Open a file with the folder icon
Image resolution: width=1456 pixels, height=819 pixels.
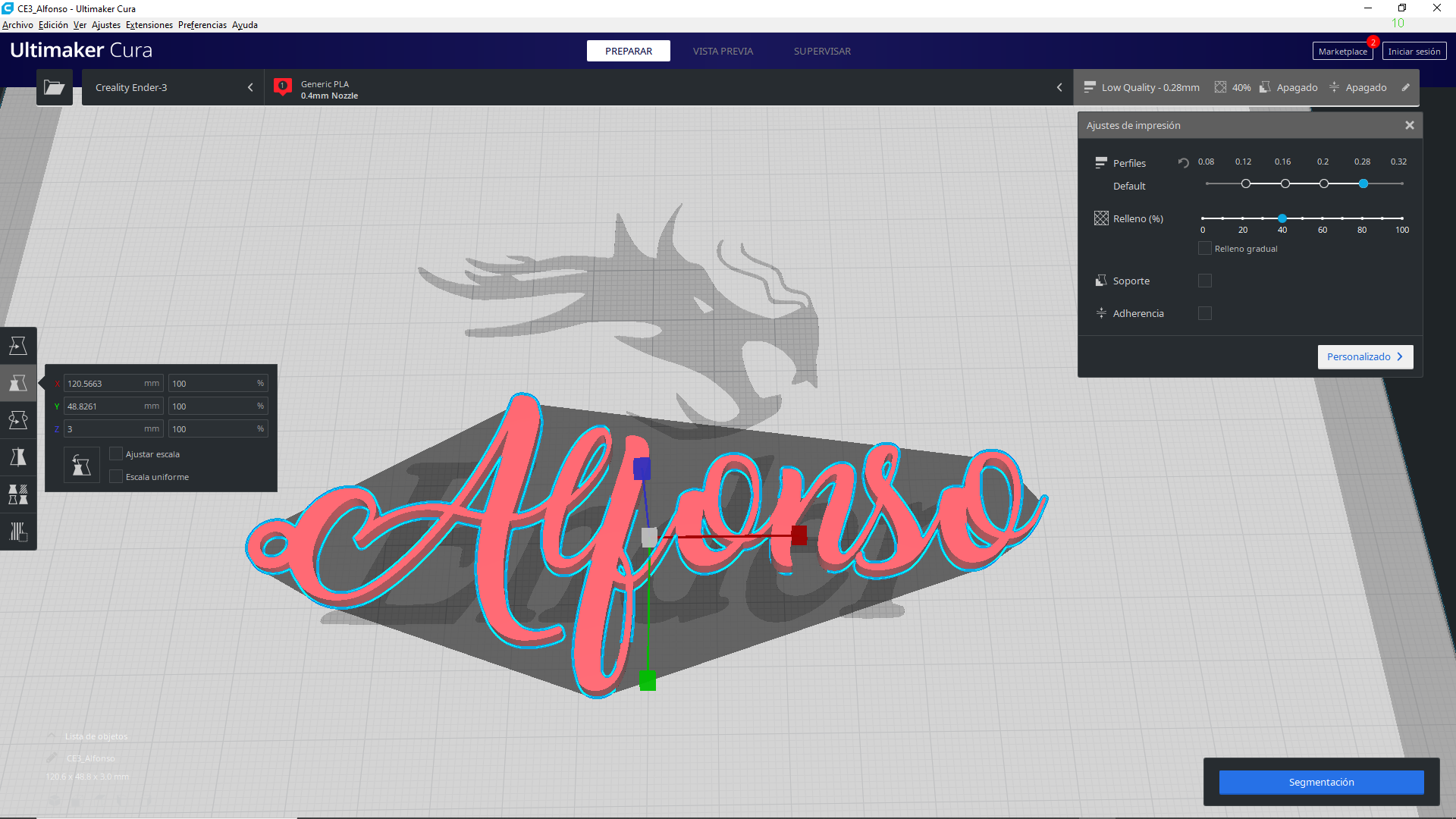pos(54,87)
